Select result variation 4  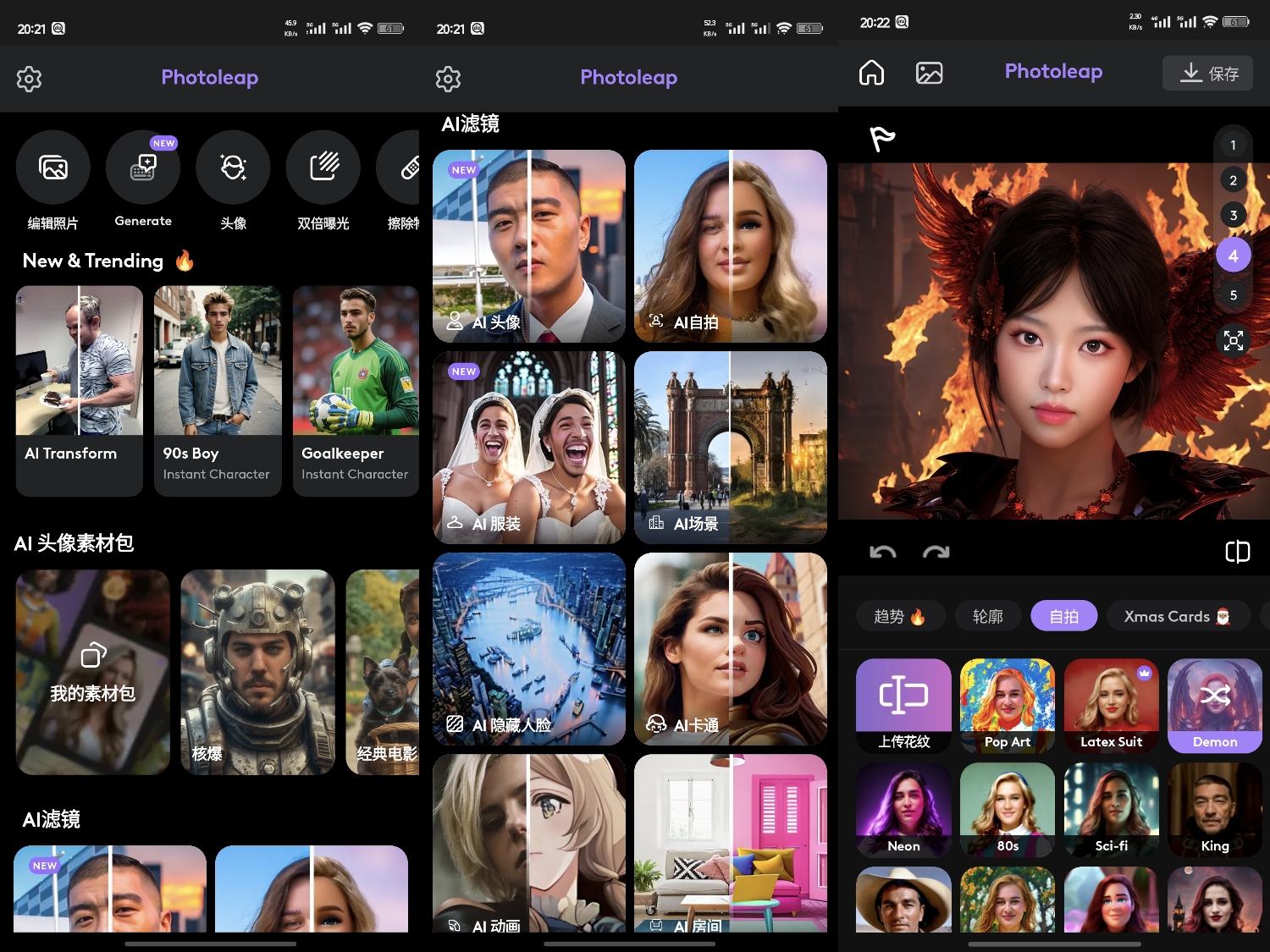click(1234, 256)
